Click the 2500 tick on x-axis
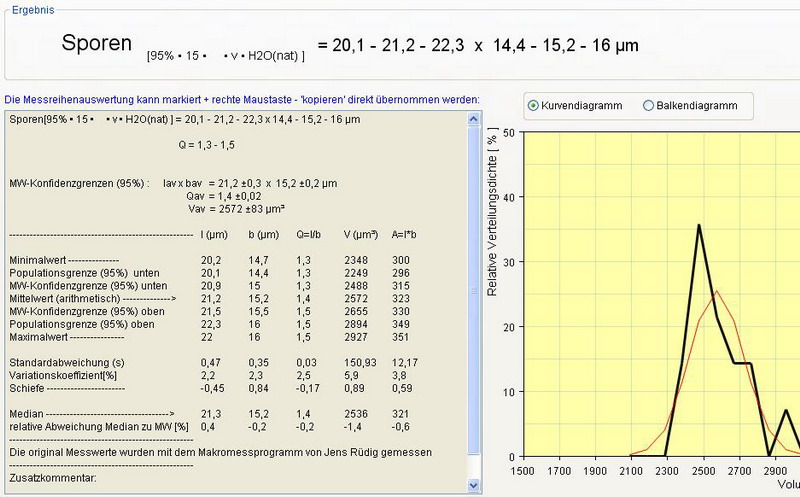 [x=702, y=471]
